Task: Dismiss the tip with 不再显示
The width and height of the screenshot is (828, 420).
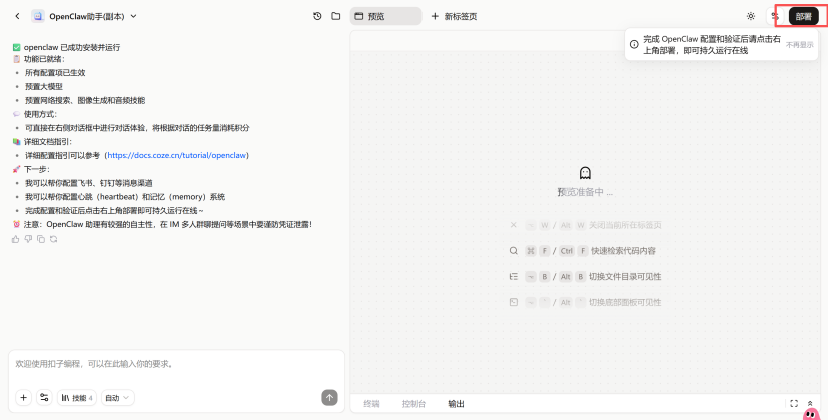Action: click(x=799, y=45)
